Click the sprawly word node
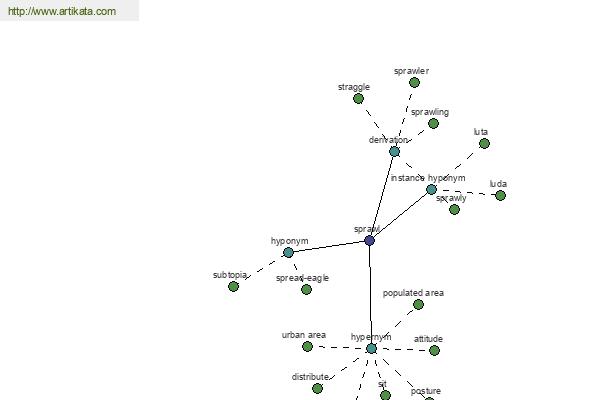The height and width of the screenshot is (400, 600). coord(454,209)
